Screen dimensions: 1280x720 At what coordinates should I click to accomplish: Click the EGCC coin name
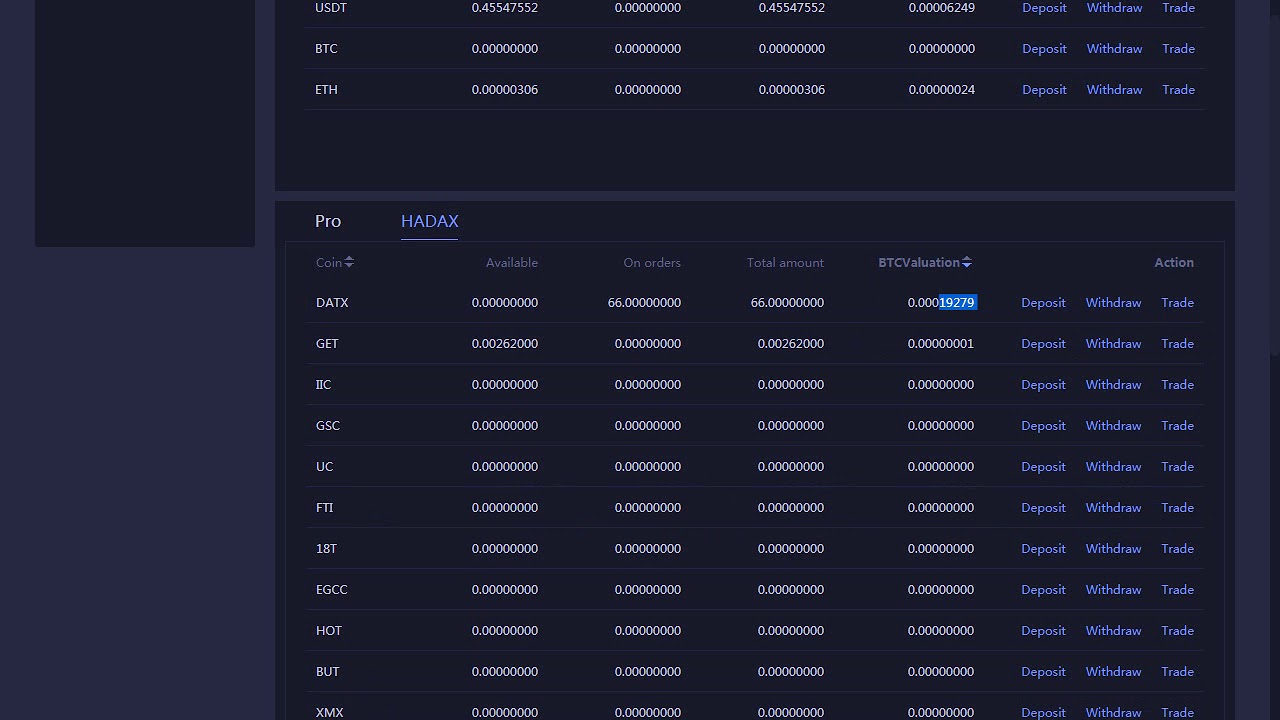[332, 589]
